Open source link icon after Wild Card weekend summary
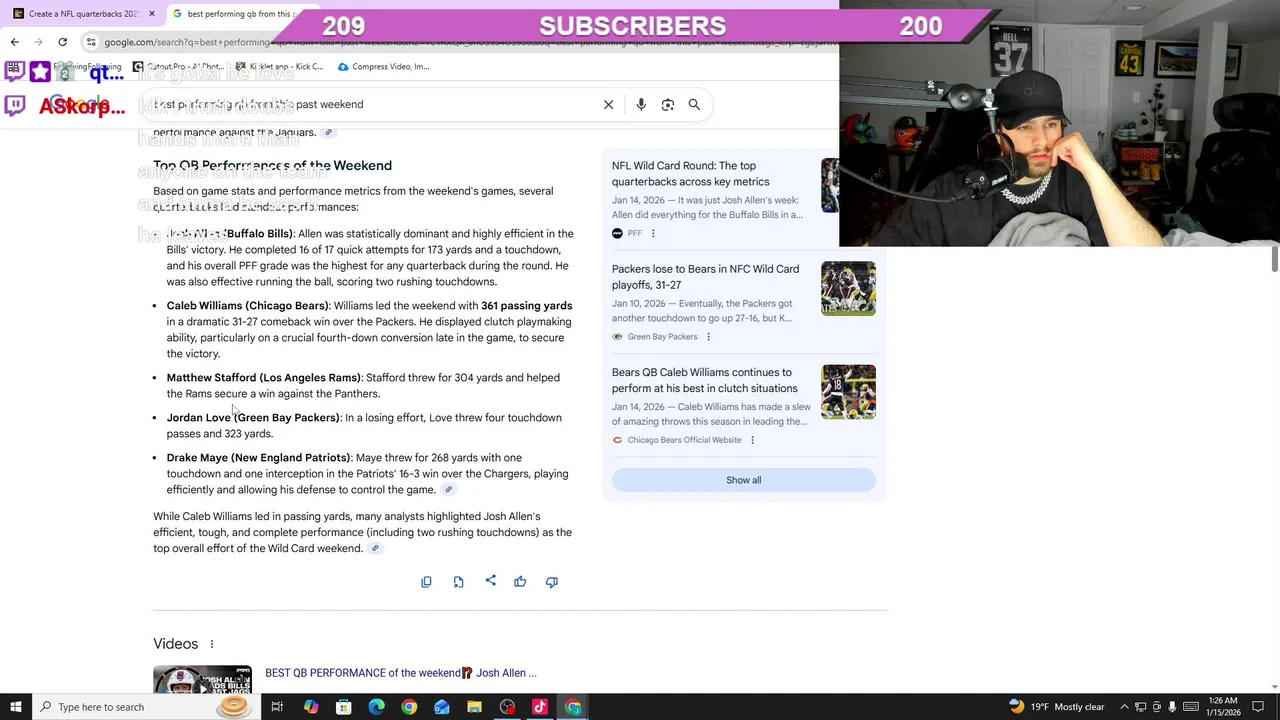Screen dimensions: 1280x720 (375, 548)
